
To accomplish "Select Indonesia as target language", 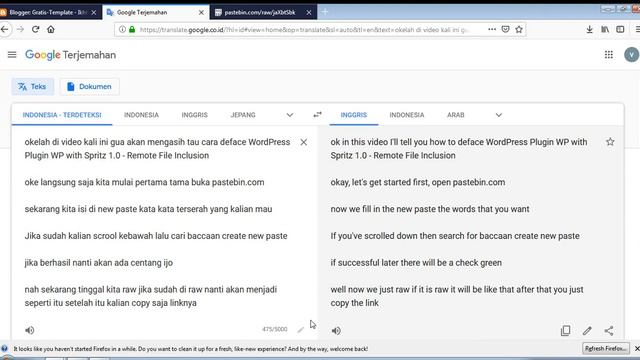I will coord(407,115).
